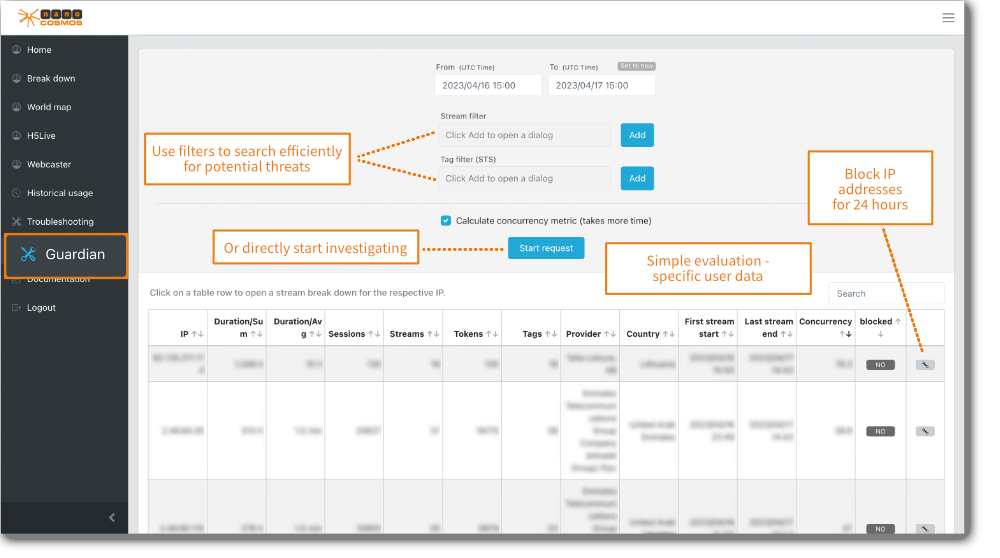Toggle Calculate concurrency metric checkbox

tap(446, 221)
